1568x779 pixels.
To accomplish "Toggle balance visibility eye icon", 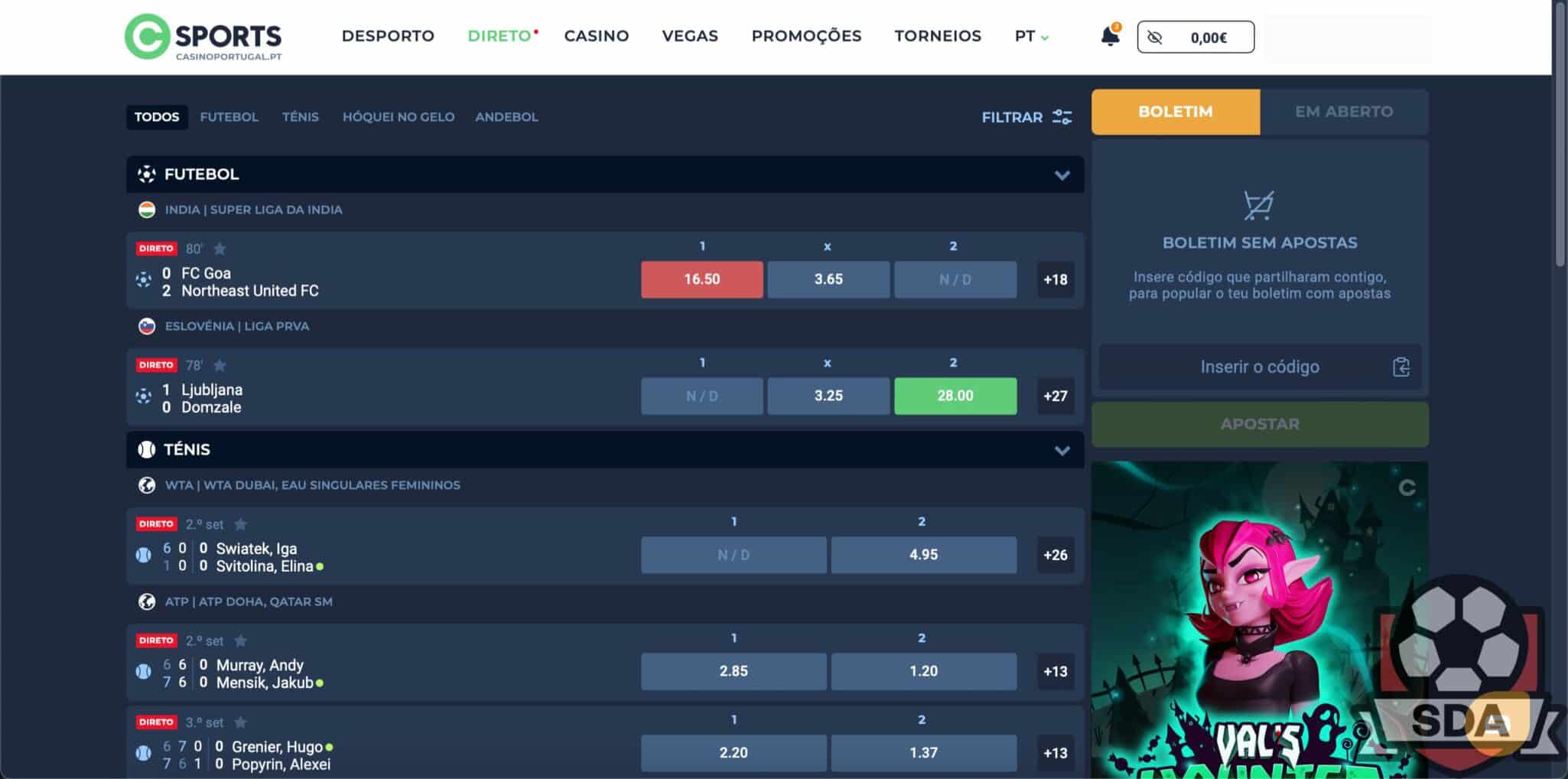I will tap(1155, 37).
